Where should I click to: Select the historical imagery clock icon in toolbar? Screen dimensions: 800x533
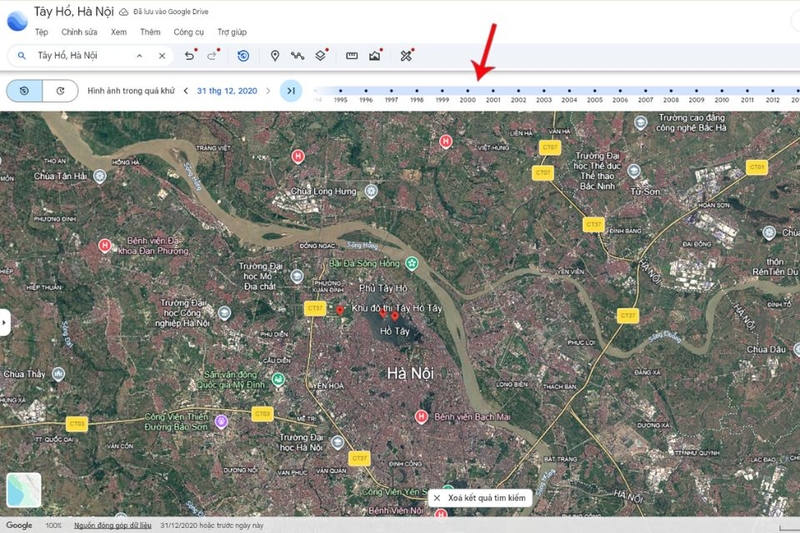(x=243, y=56)
